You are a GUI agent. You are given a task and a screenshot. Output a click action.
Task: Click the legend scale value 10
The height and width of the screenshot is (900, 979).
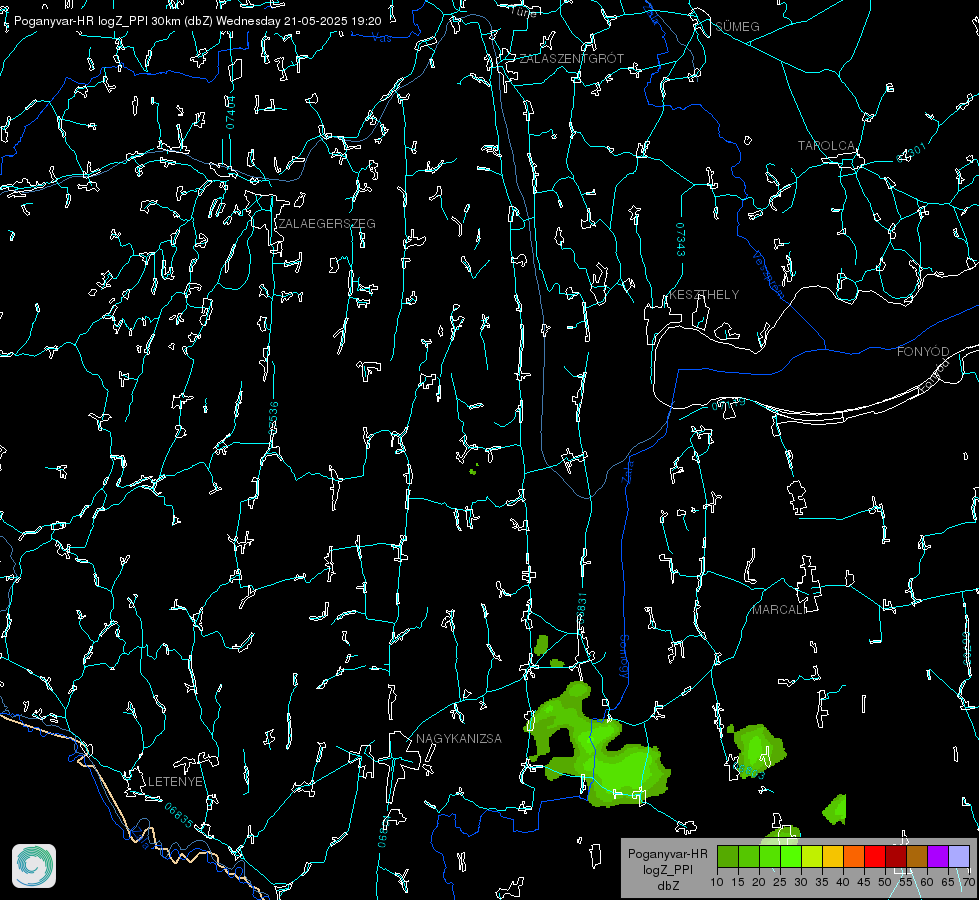(x=717, y=882)
